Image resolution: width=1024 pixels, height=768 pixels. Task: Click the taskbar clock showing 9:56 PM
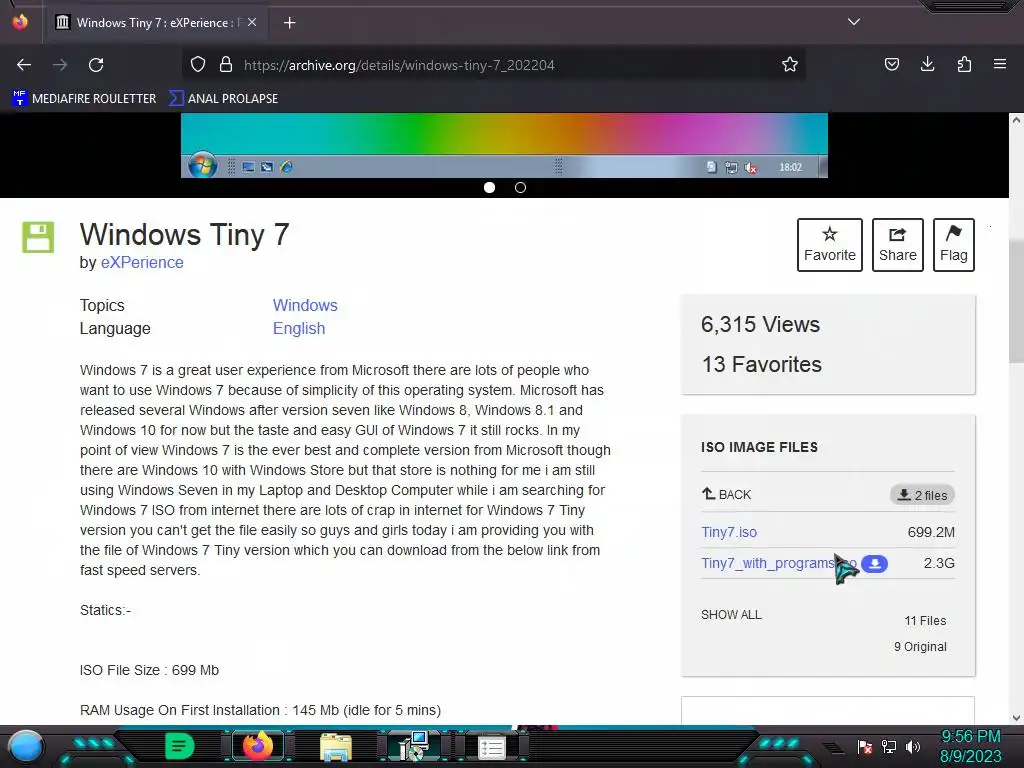click(x=970, y=746)
